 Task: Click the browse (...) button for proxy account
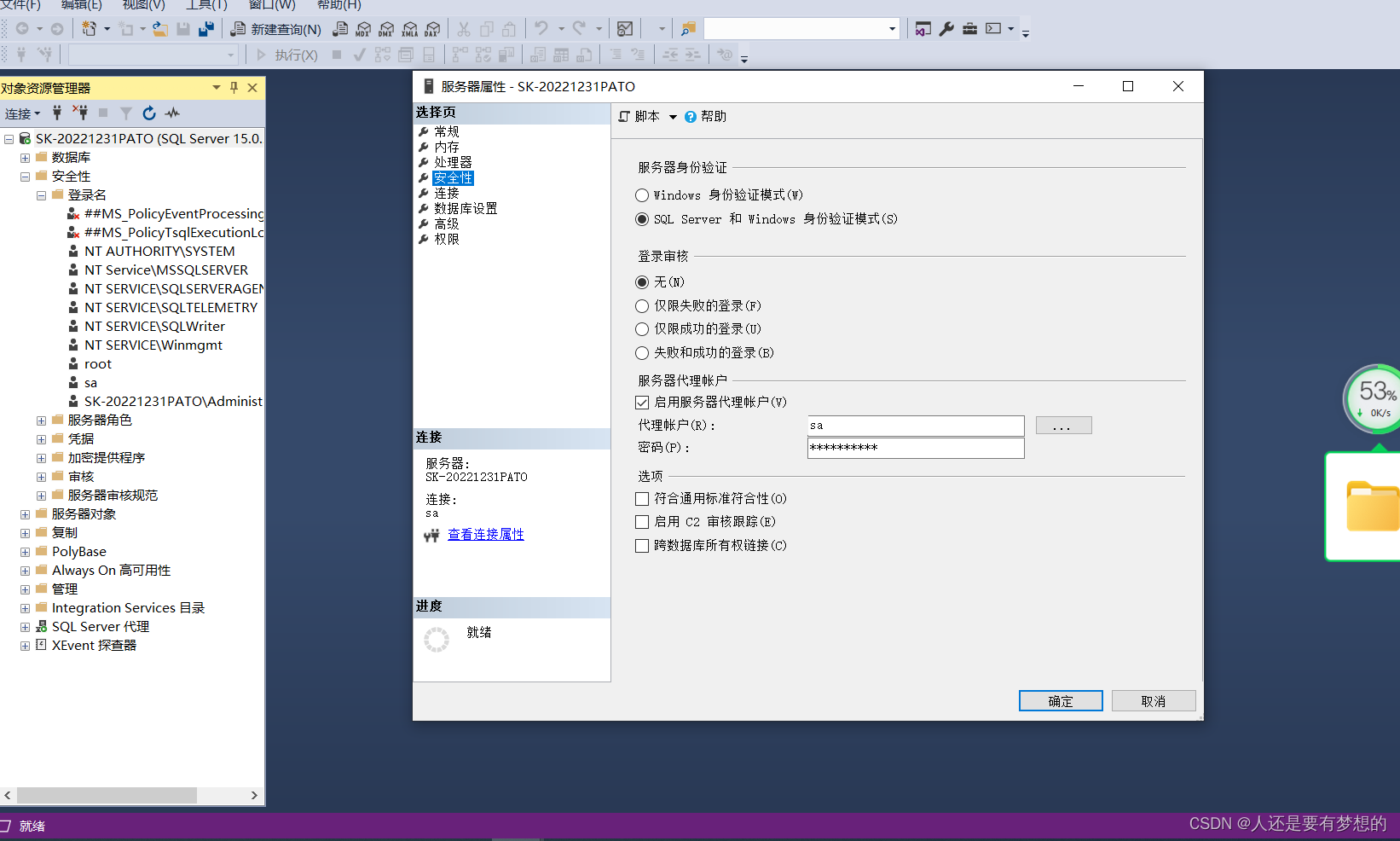coord(1063,426)
